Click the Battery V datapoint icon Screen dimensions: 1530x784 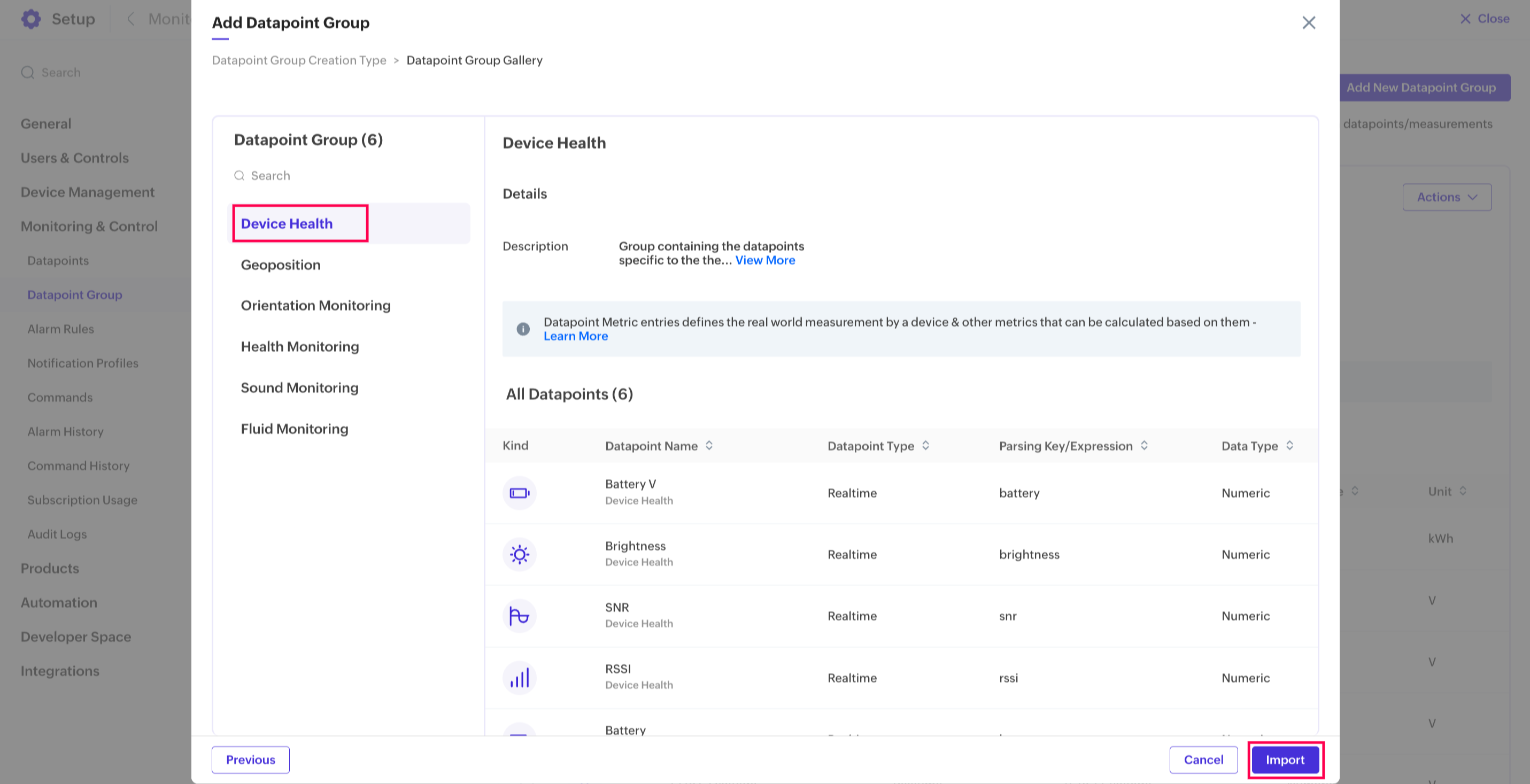tap(519, 493)
